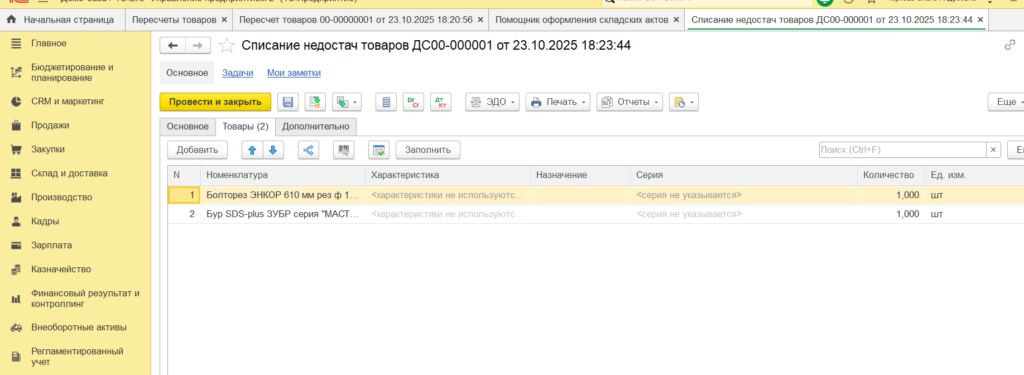Switch to the Основное form tab
The image size is (1024, 375).
pyautogui.click(x=187, y=126)
